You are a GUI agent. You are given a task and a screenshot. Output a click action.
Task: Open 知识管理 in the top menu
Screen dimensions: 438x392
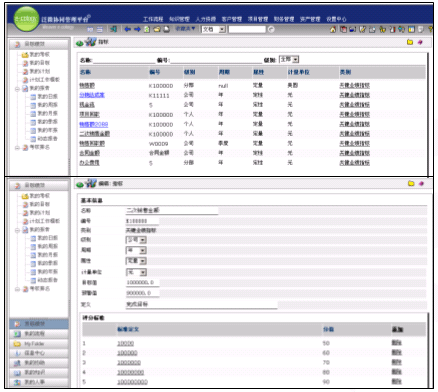pos(179,19)
